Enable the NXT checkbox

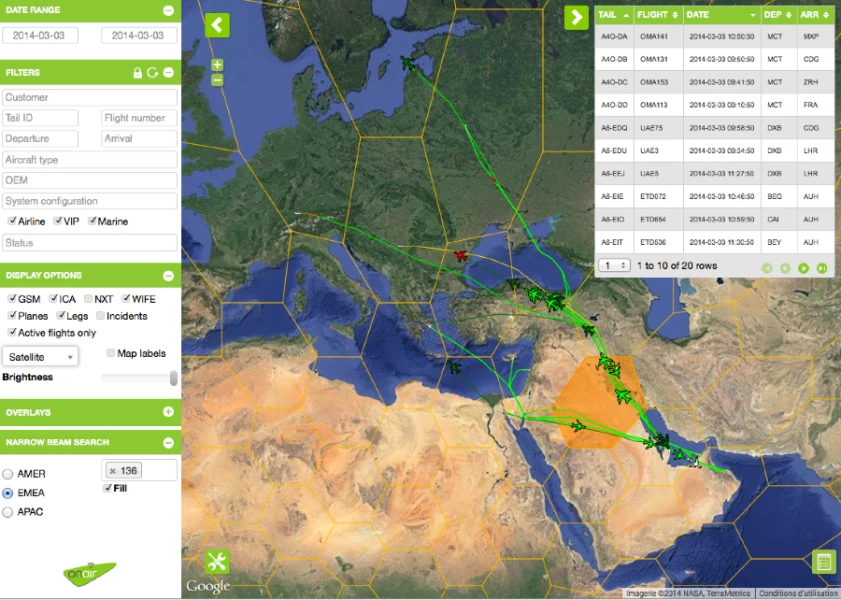coord(89,299)
